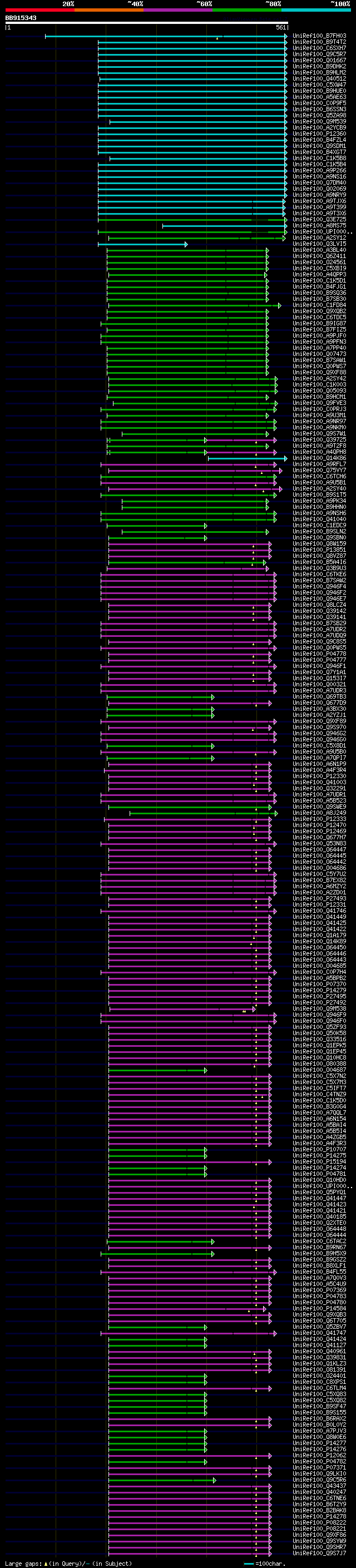This screenshot has width=356, height=1568.
Task: Click the UniRef100_P04778 label
Action: click(319, 654)
